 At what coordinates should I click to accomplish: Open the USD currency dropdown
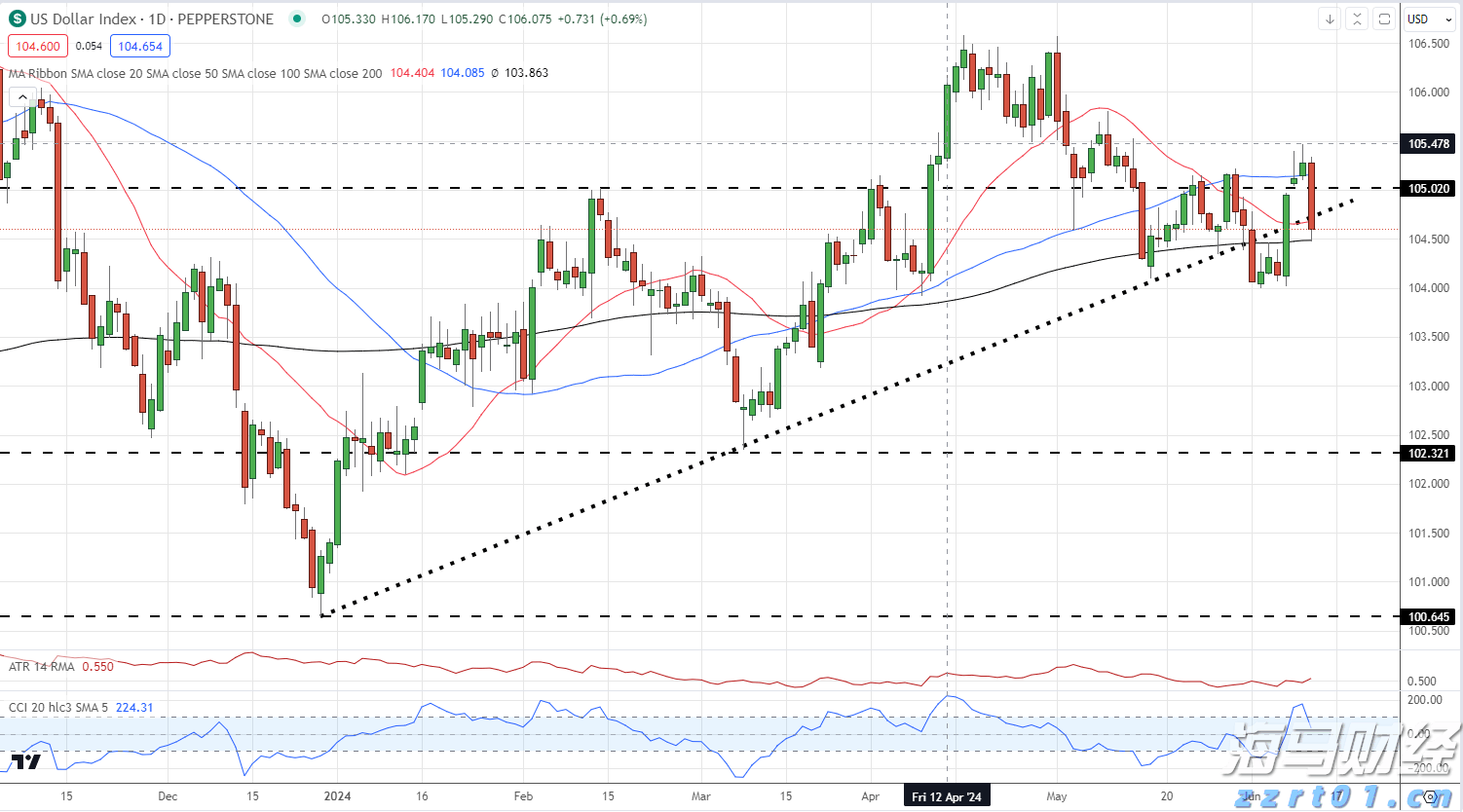(1430, 18)
